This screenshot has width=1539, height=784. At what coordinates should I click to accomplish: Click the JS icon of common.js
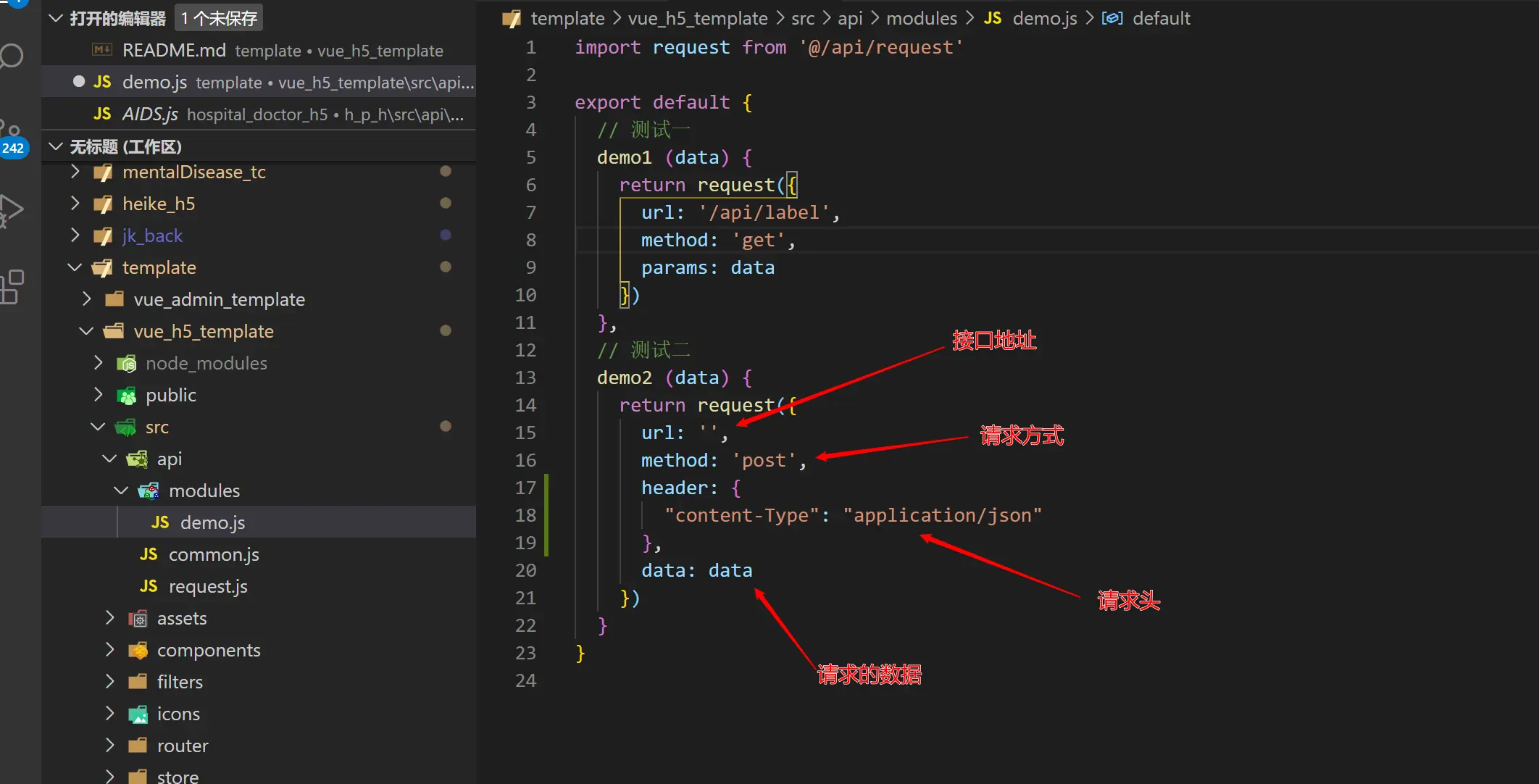point(149,554)
